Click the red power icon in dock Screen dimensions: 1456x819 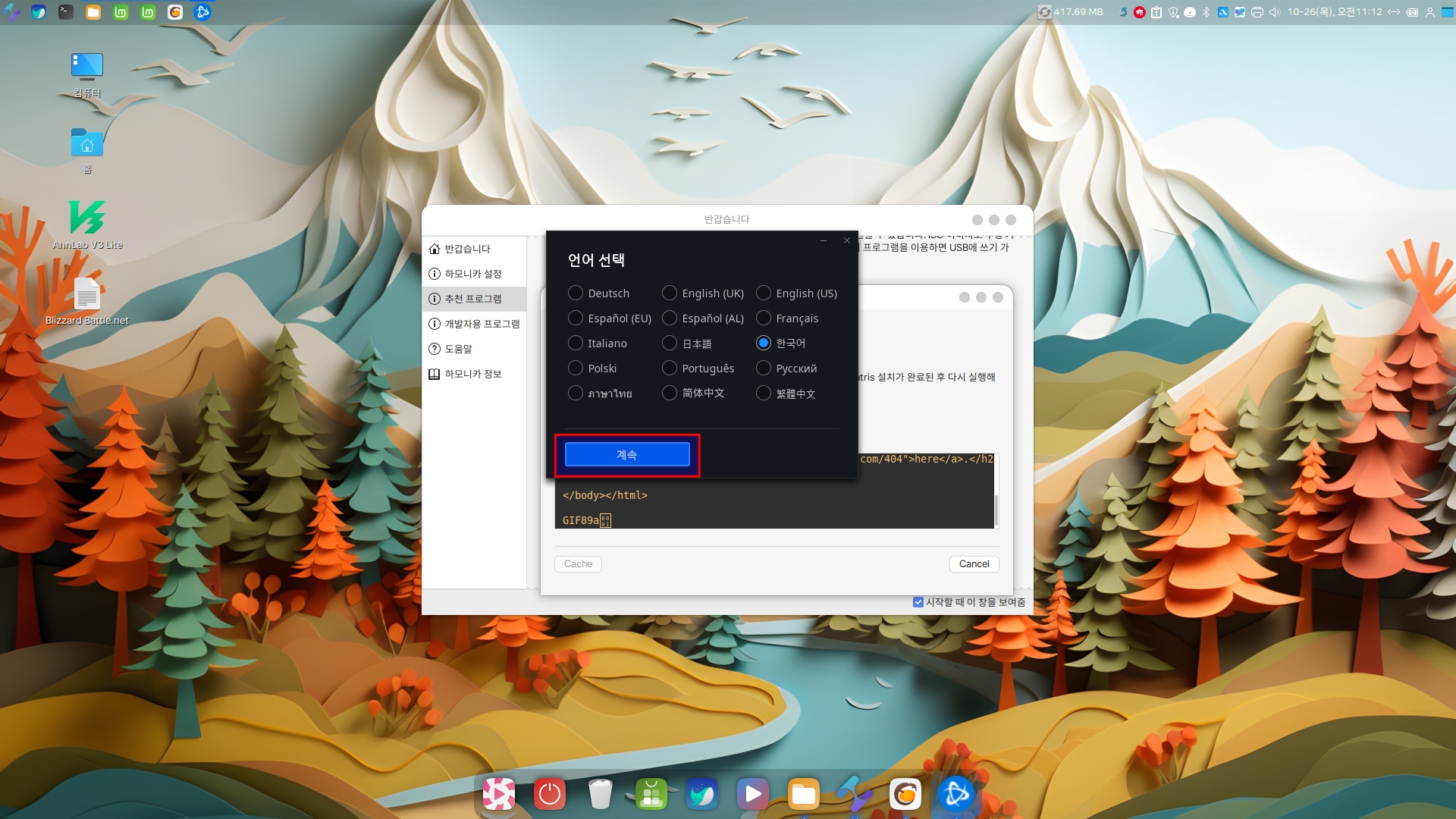point(550,794)
